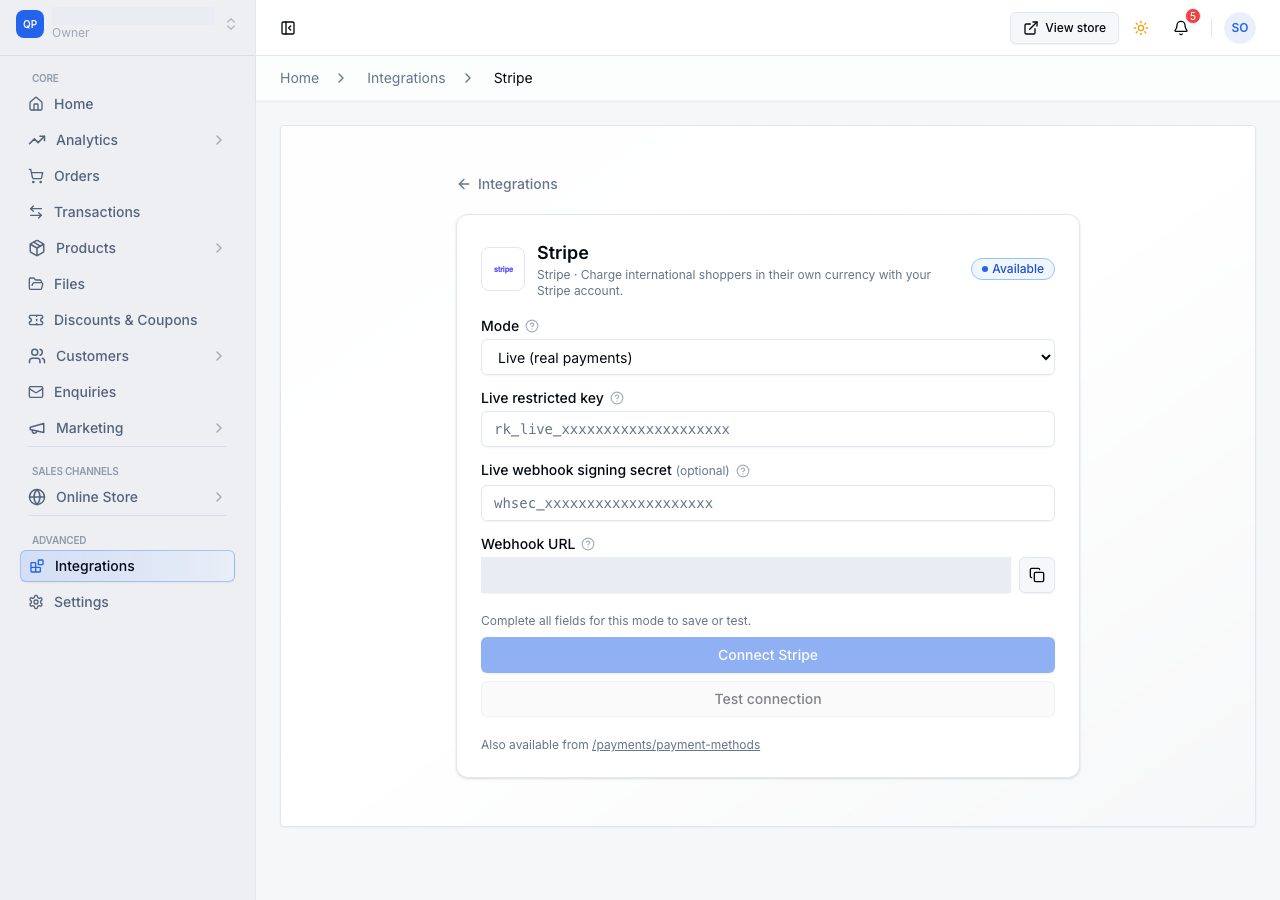Expand the Marketing submenu chevron

(219, 428)
